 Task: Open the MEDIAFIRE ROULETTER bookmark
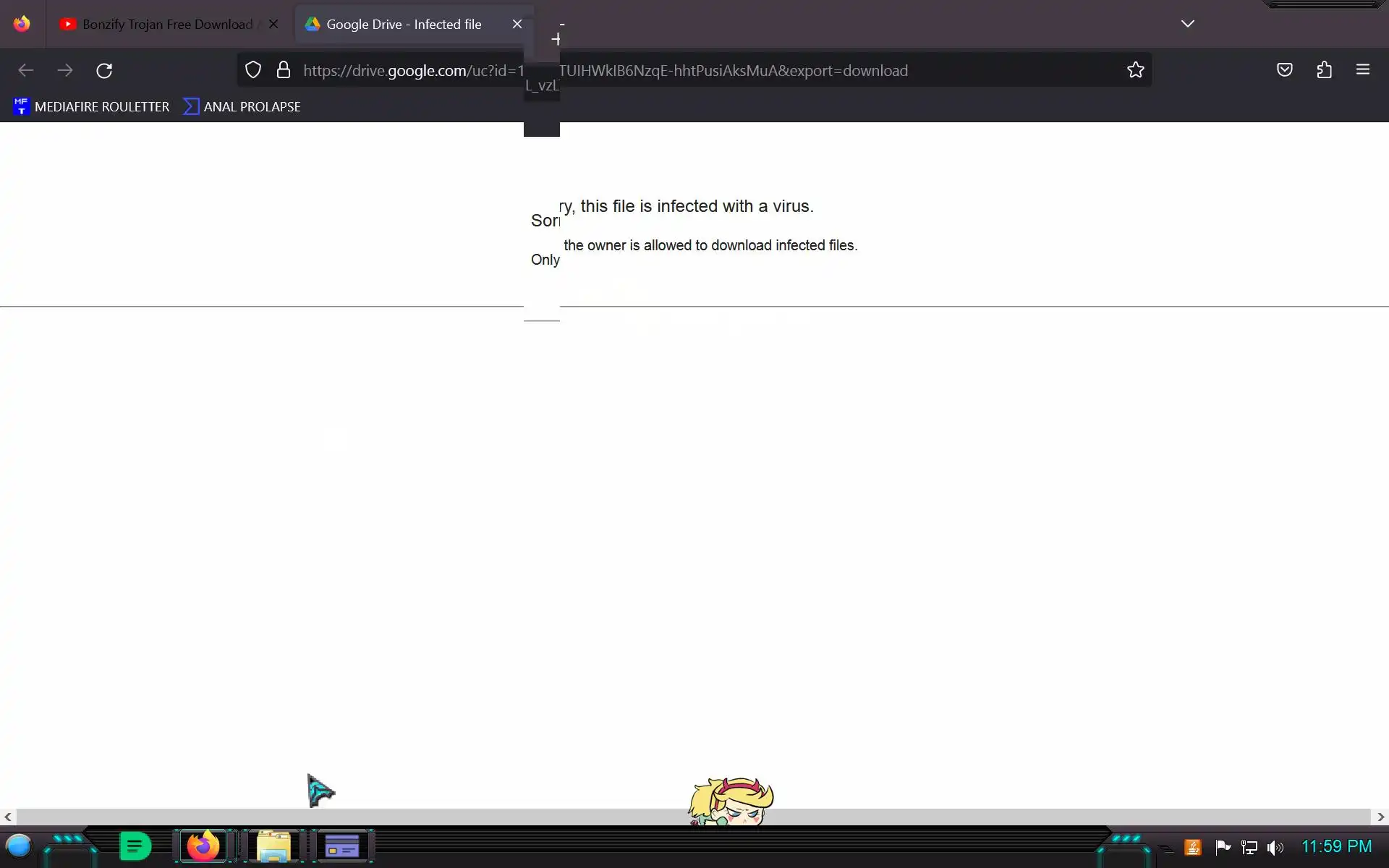tap(91, 106)
